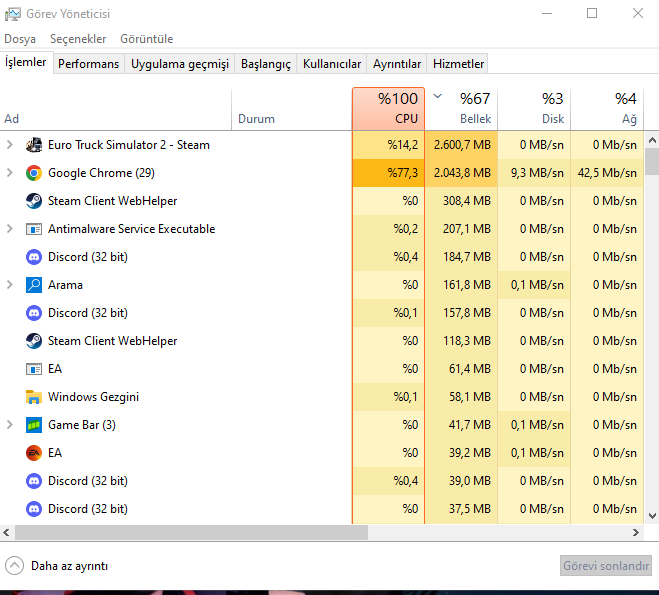This screenshot has height=595, width=659.
Task: Click Discord icon in the 39,0 MB row
Action: (34, 481)
